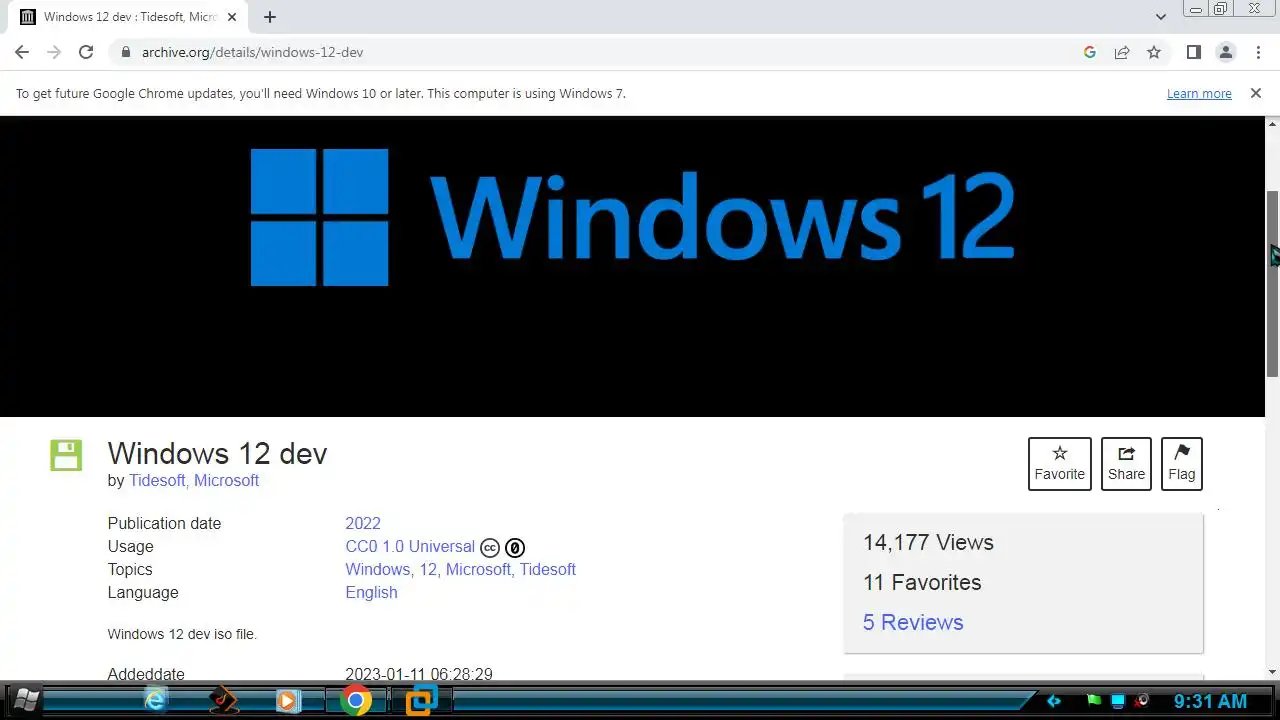
Task: Click the blue arrow system tray icon
Action: point(1053,701)
